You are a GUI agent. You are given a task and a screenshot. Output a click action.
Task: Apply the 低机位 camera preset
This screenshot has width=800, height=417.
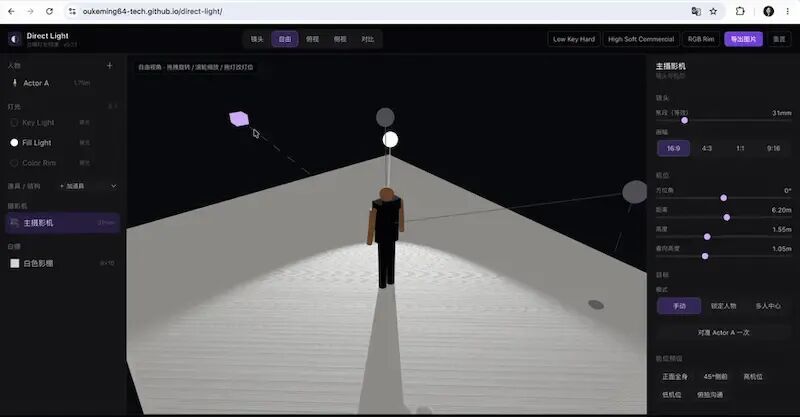pos(671,395)
